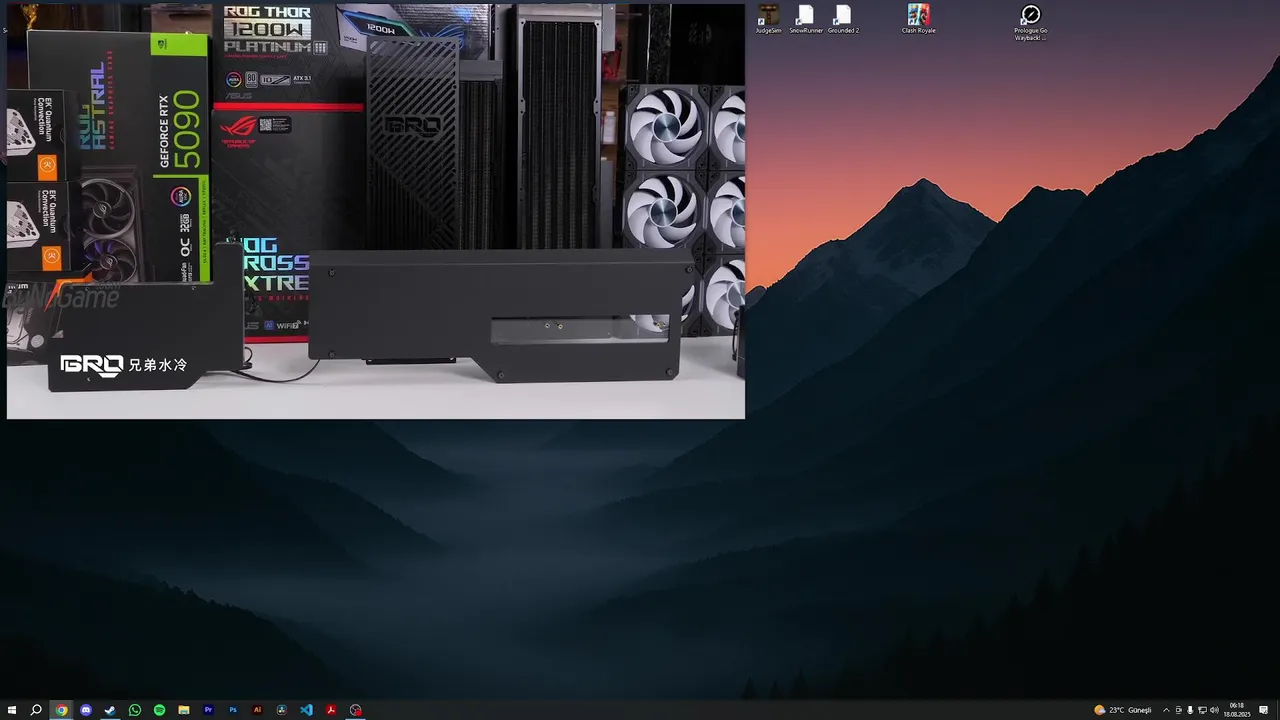Launch Adobe Photoshop from taskbar
The height and width of the screenshot is (720, 1280).
pyautogui.click(x=233, y=710)
